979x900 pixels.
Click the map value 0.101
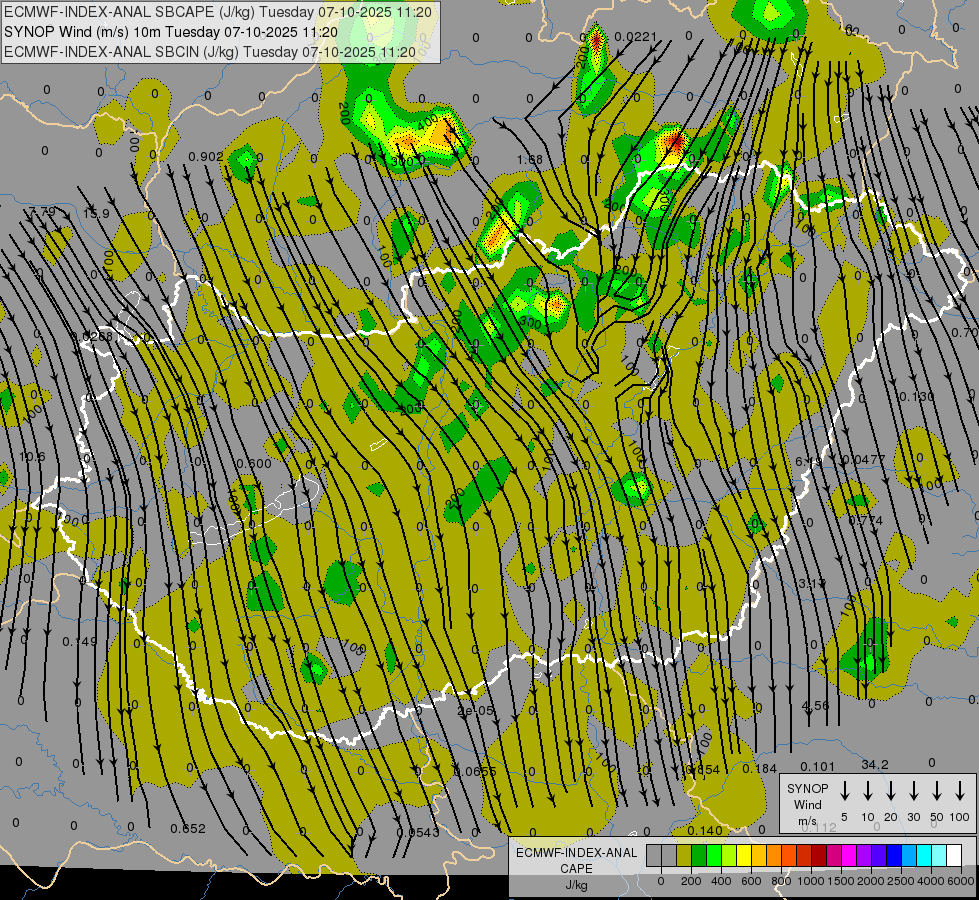[x=817, y=766]
